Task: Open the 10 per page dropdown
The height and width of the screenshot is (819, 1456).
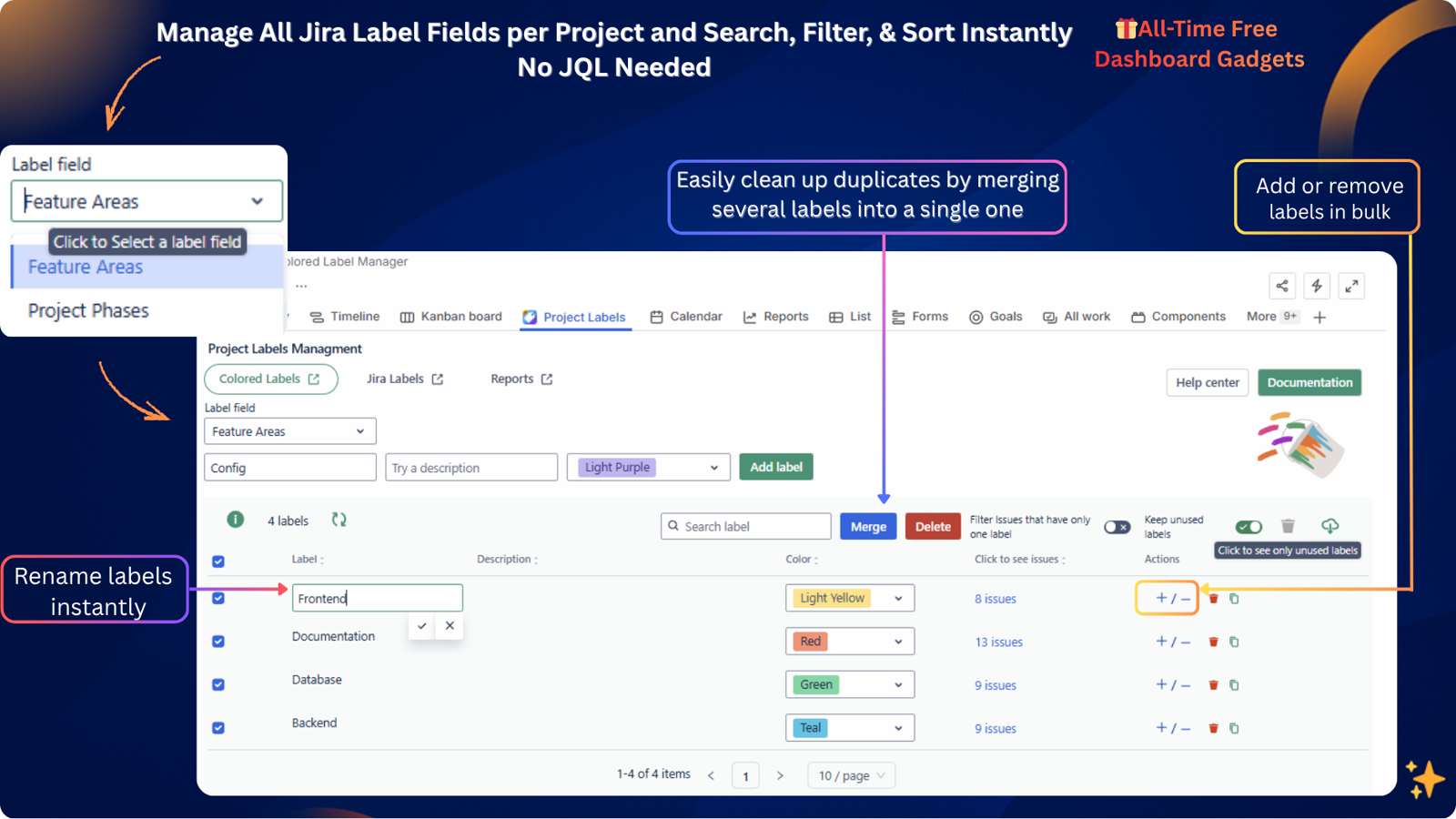Action: (850, 774)
